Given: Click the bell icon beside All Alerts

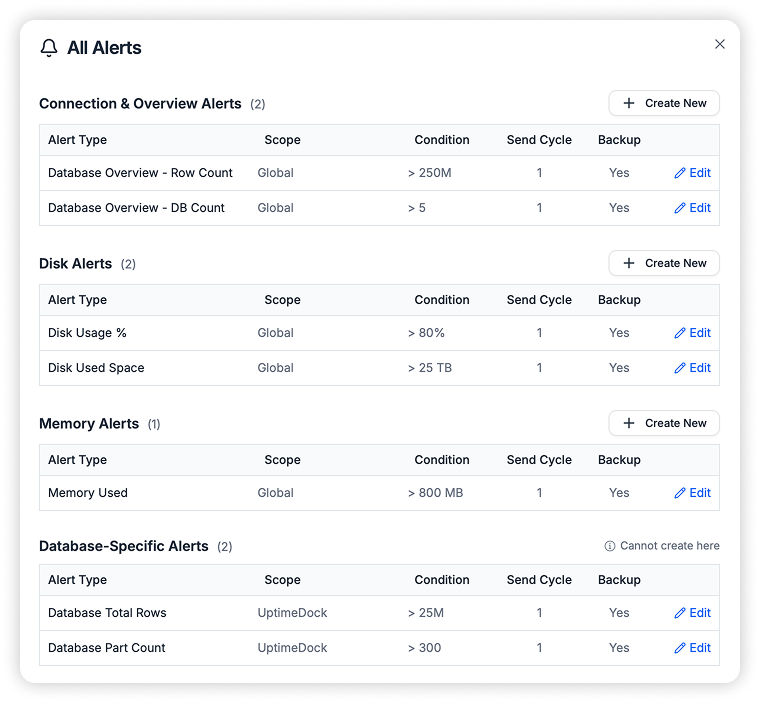Looking at the screenshot, I should pos(49,48).
